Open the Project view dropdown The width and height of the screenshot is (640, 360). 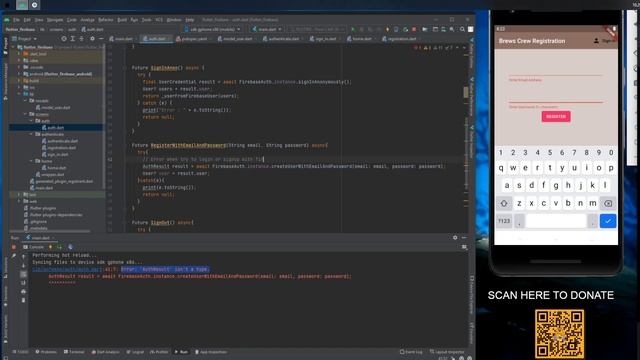pyautogui.click(x=24, y=39)
